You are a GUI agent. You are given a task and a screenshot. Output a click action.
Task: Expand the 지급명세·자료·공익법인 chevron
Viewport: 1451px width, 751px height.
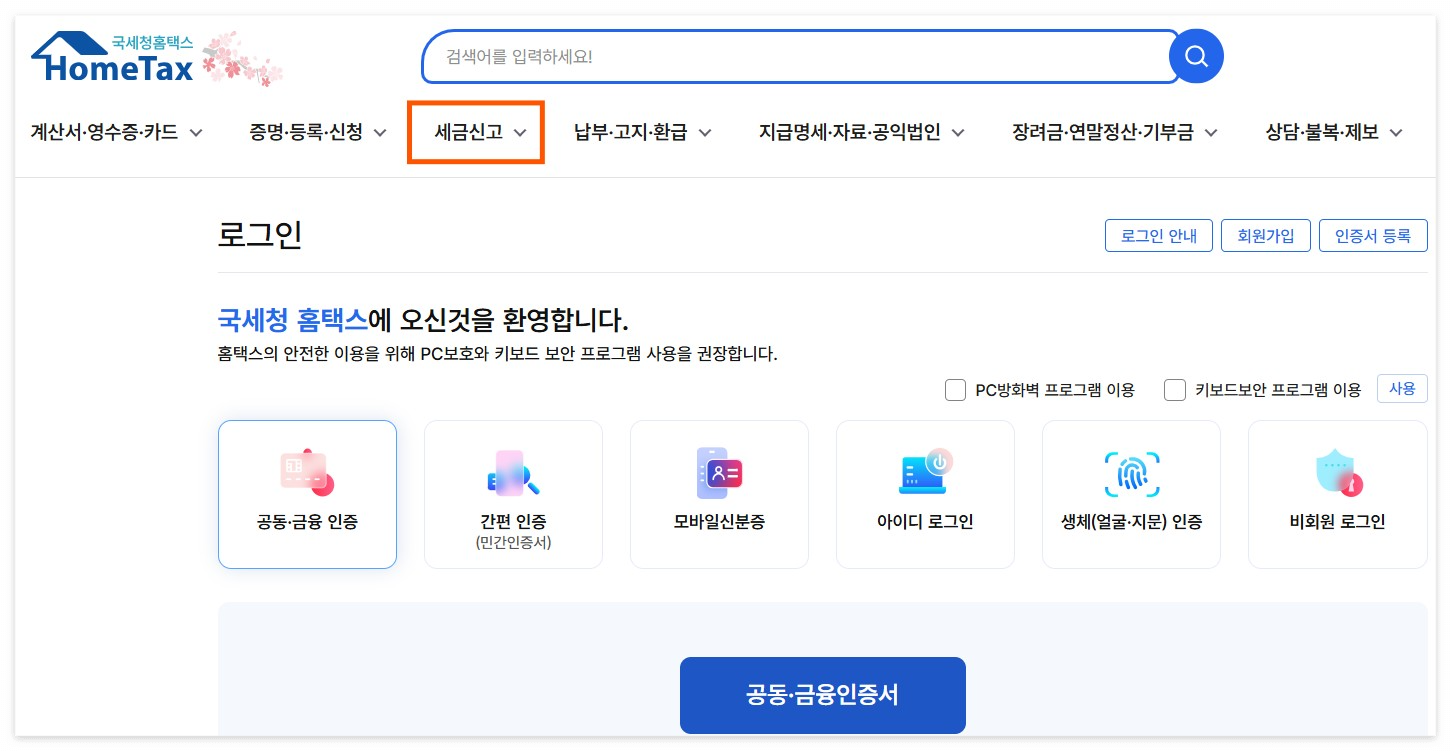[x=958, y=132]
